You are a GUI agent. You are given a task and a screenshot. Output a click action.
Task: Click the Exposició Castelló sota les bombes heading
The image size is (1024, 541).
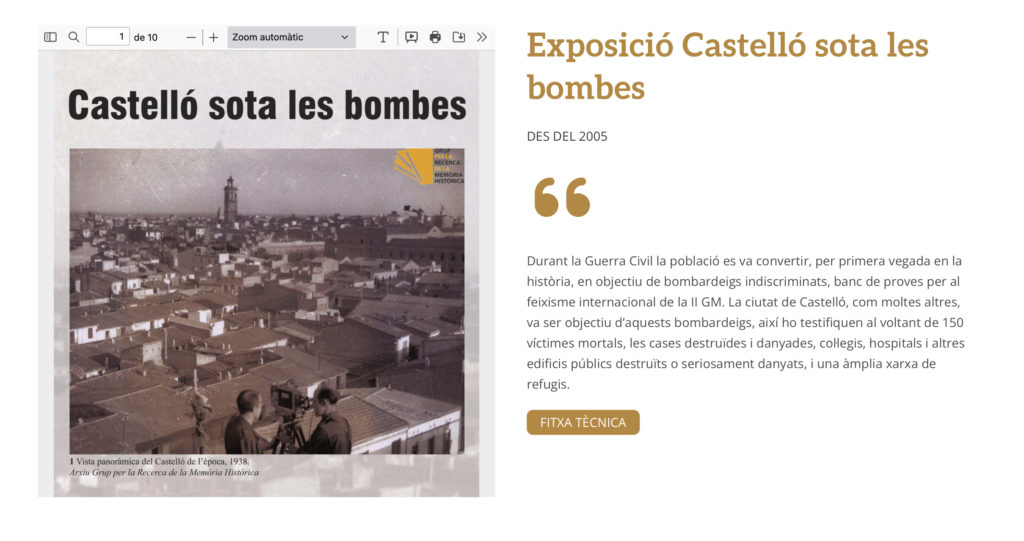(727, 66)
